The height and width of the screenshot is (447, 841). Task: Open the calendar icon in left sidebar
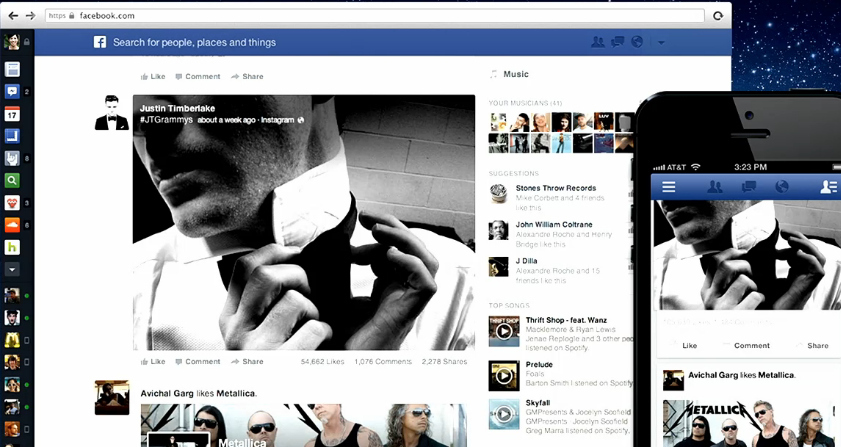(13, 114)
